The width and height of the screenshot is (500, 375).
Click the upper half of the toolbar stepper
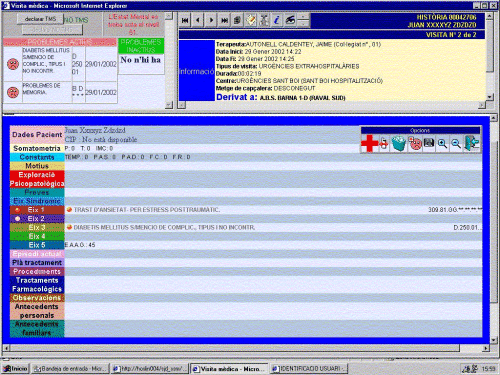click(x=303, y=17)
